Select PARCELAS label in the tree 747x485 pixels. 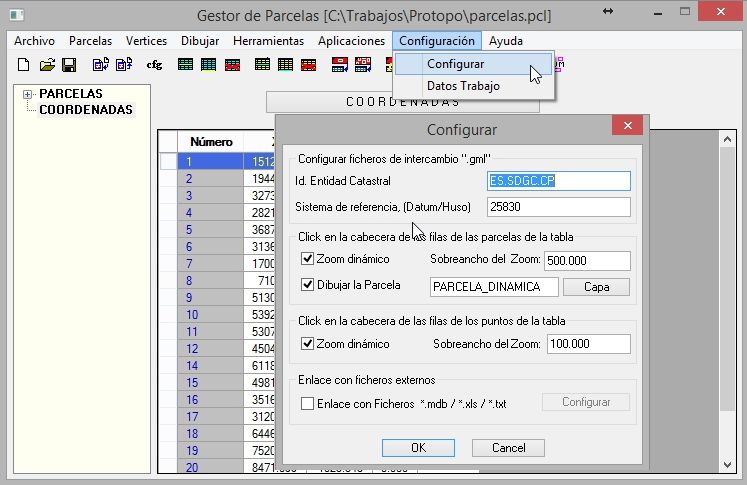point(71,94)
